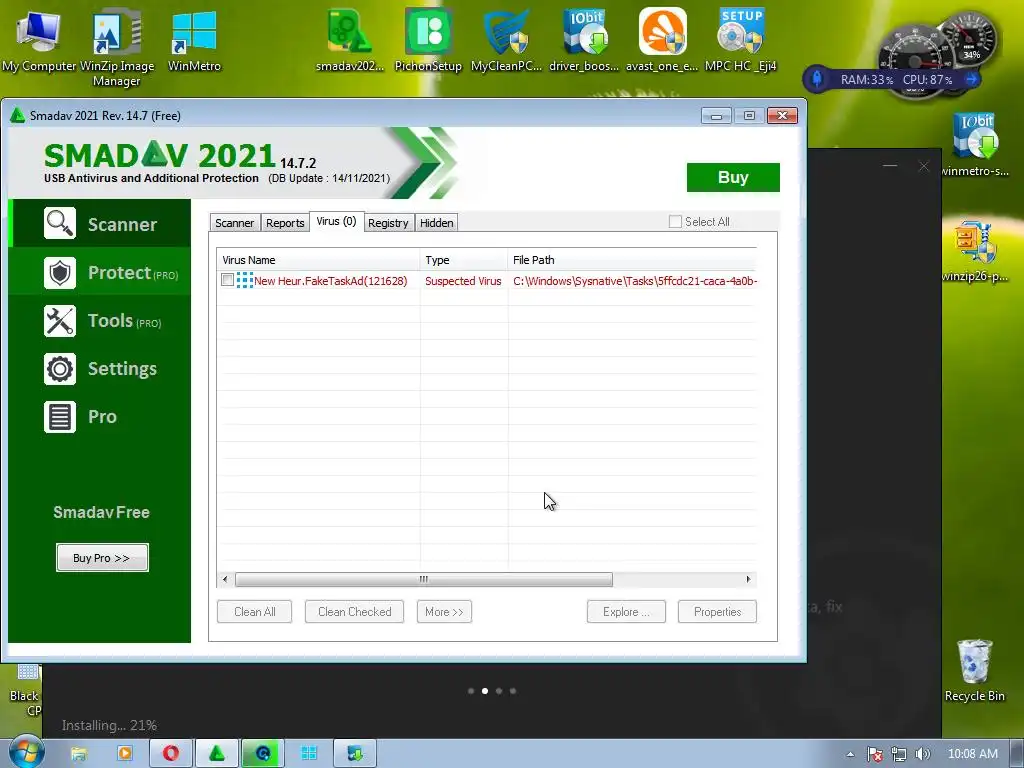Select the winmetro-s... desktop icon
The image size is (1024, 768).
(x=975, y=144)
